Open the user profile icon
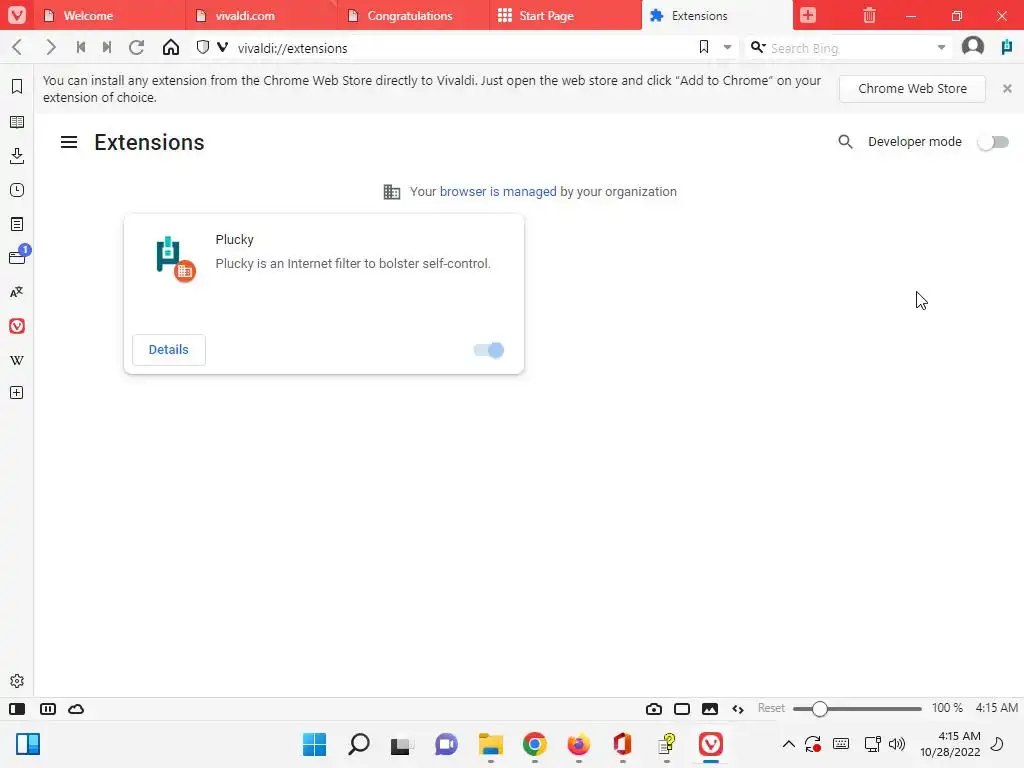 [x=972, y=47]
